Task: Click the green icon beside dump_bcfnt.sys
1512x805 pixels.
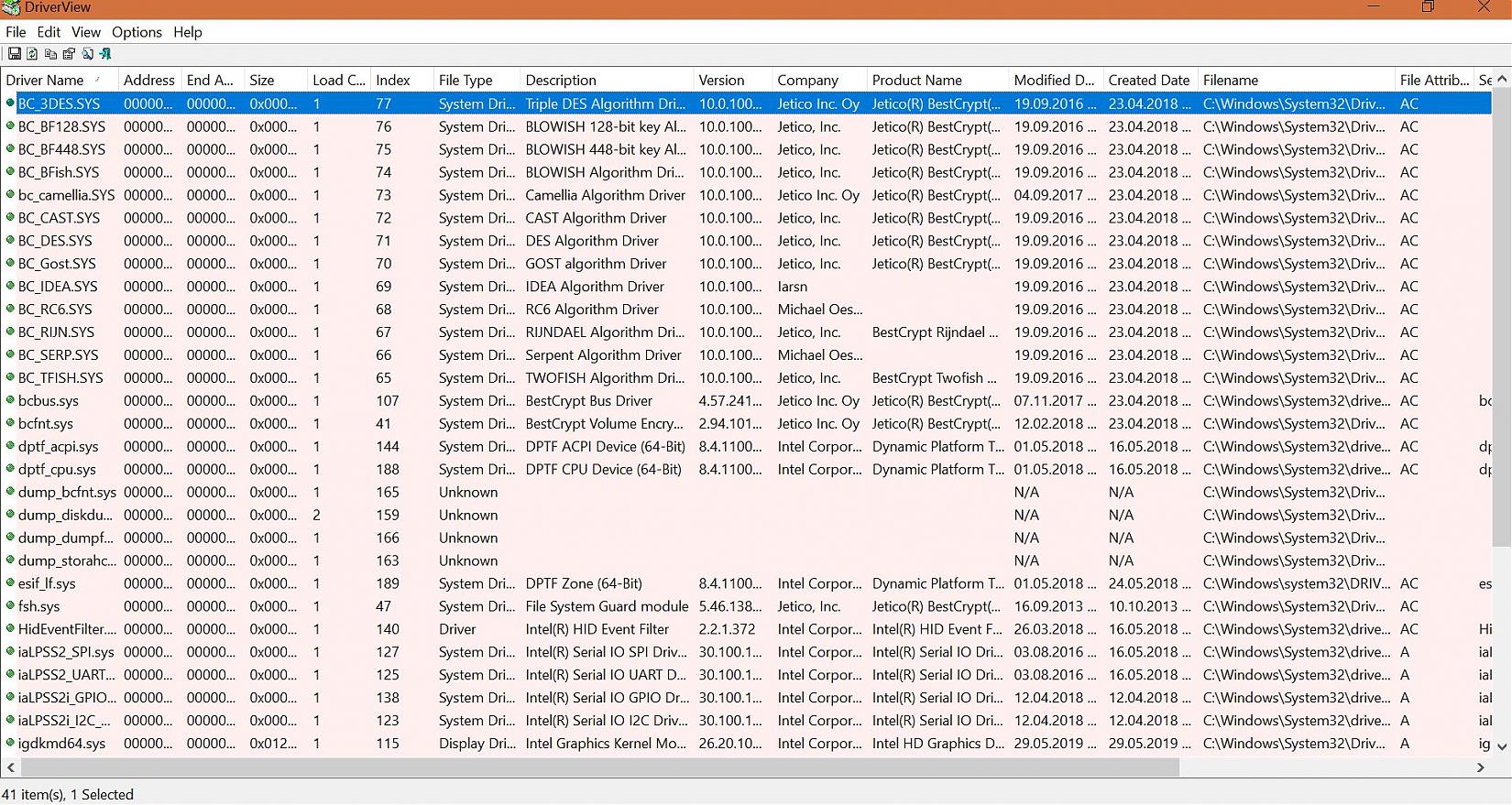Action: pyautogui.click(x=11, y=492)
